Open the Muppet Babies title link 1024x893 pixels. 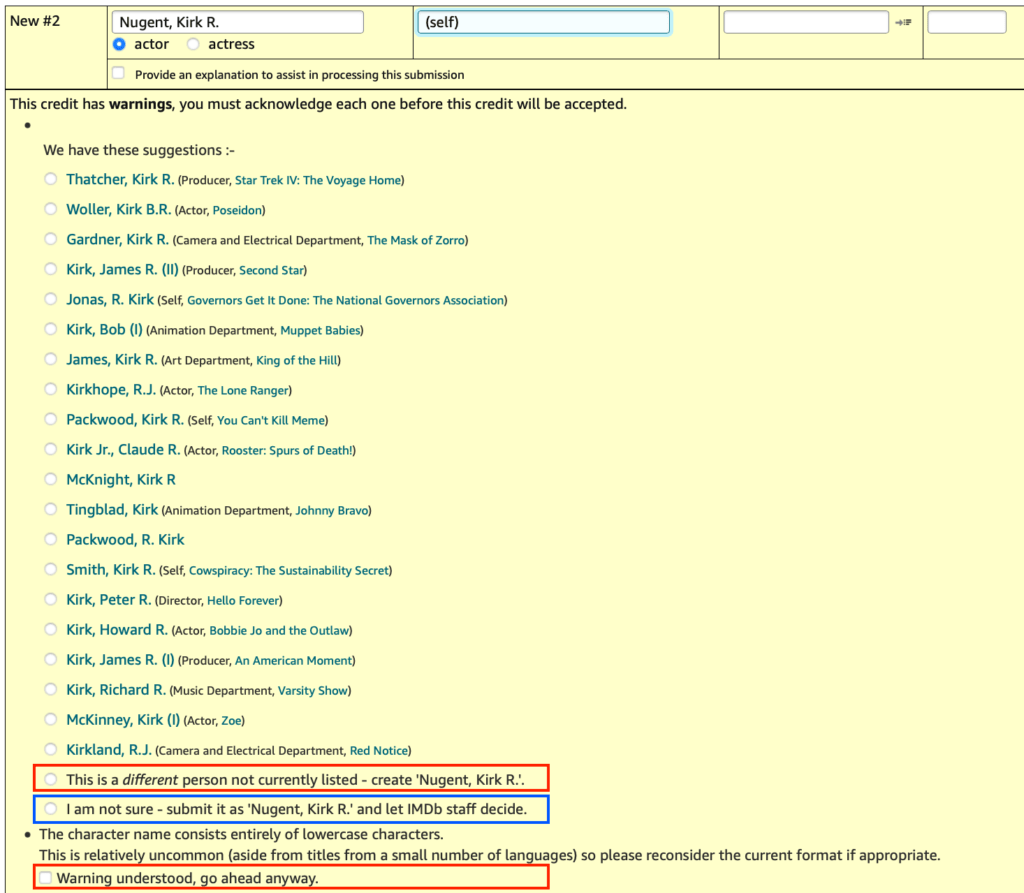[321, 330]
